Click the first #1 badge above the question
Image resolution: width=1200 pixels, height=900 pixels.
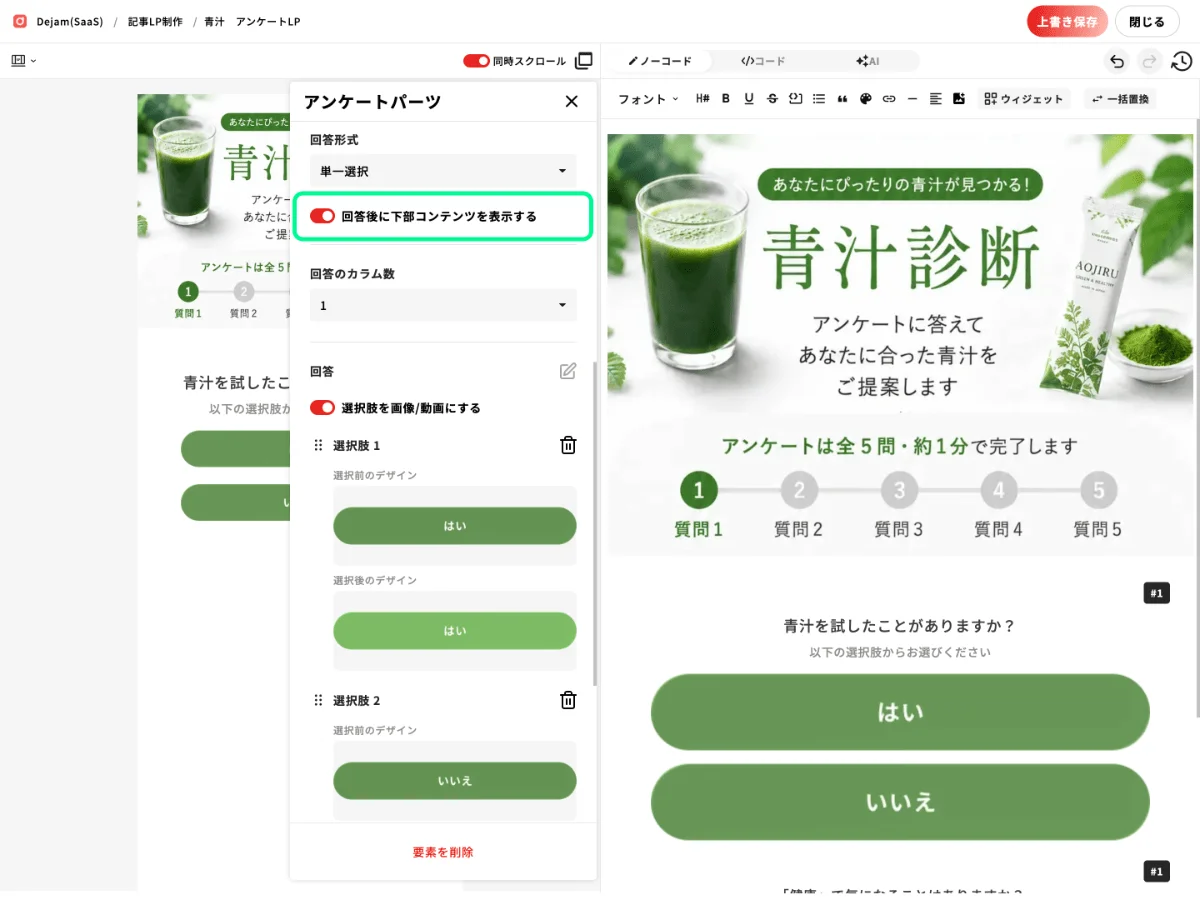(x=1156, y=594)
